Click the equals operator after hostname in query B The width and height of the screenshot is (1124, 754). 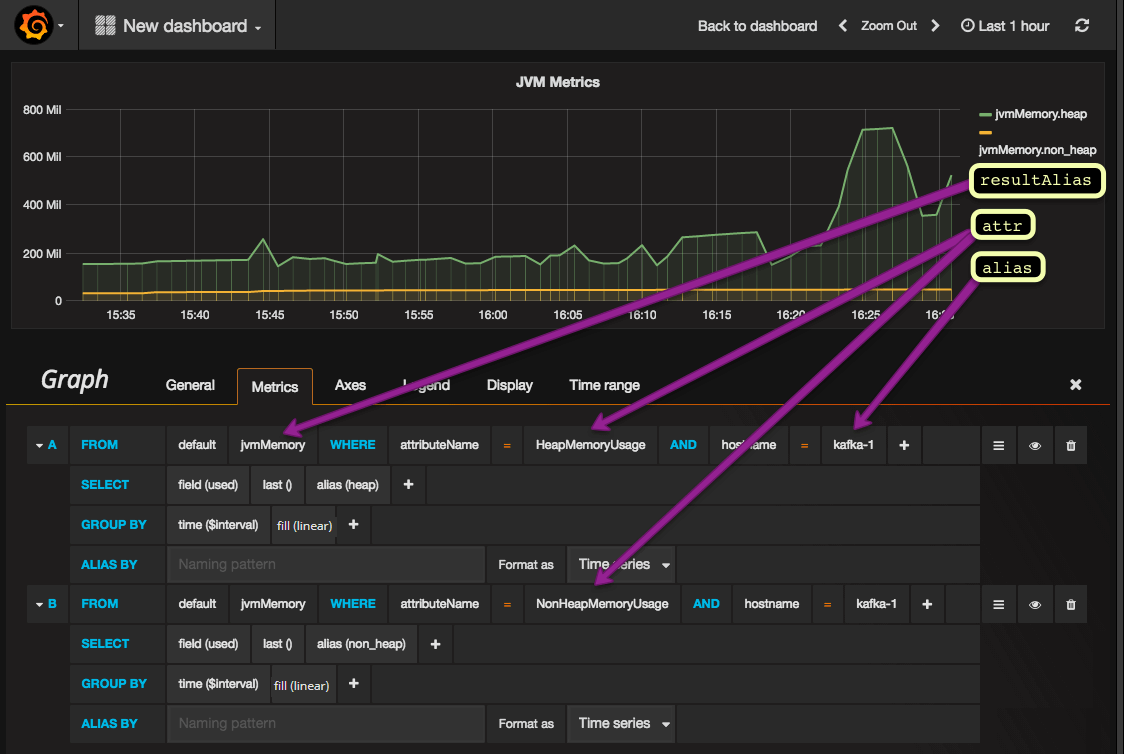pos(827,604)
